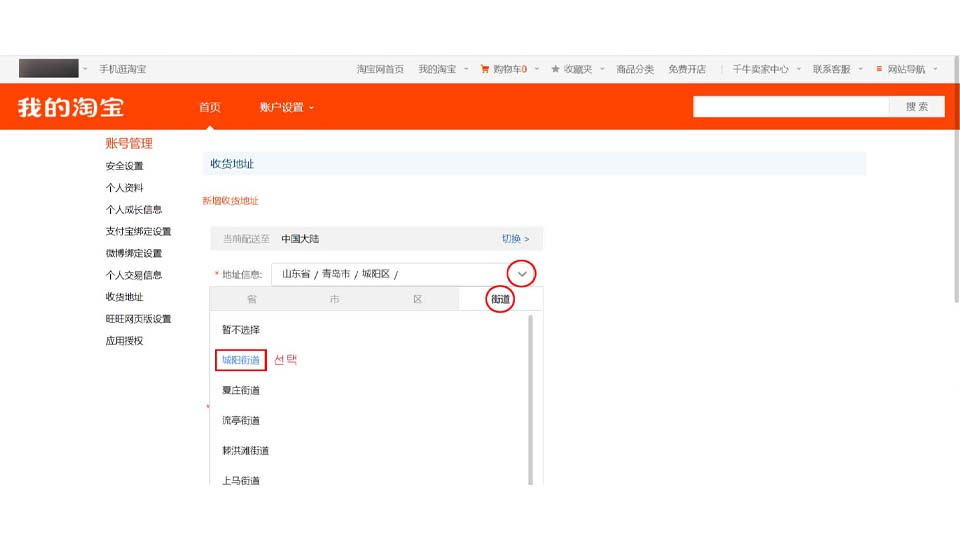Open 安全设置 in sidebar
Viewport: 960px width, 540px height.
click(124, 166)
